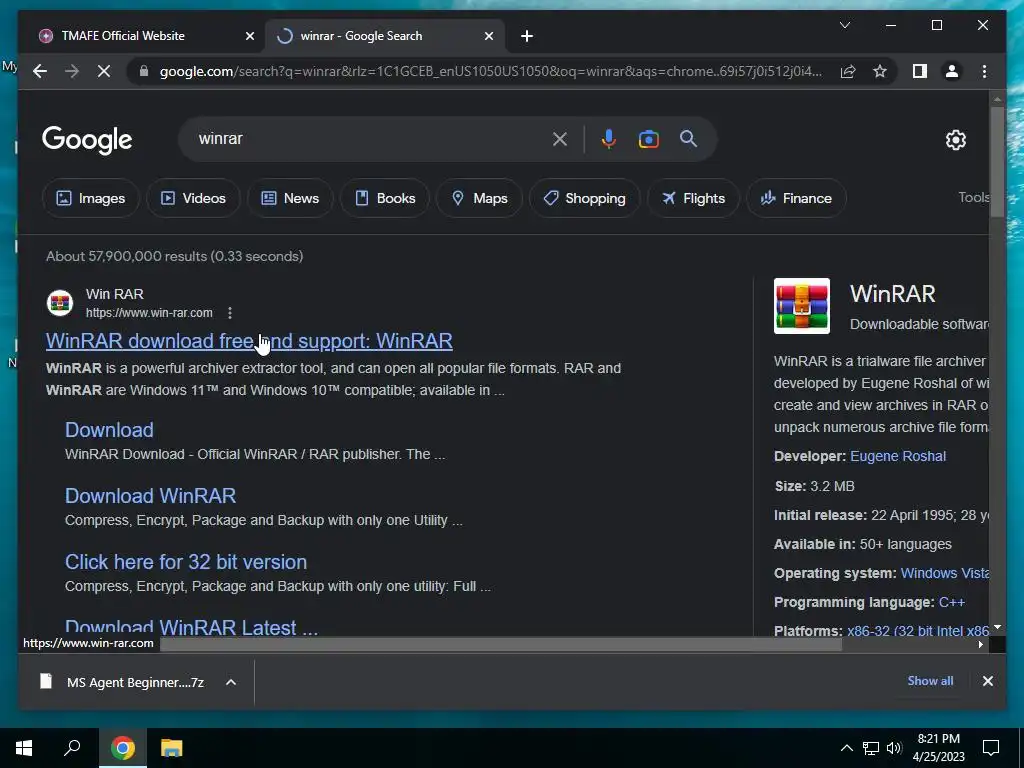Open the network status tray icon

pos(871,748)
